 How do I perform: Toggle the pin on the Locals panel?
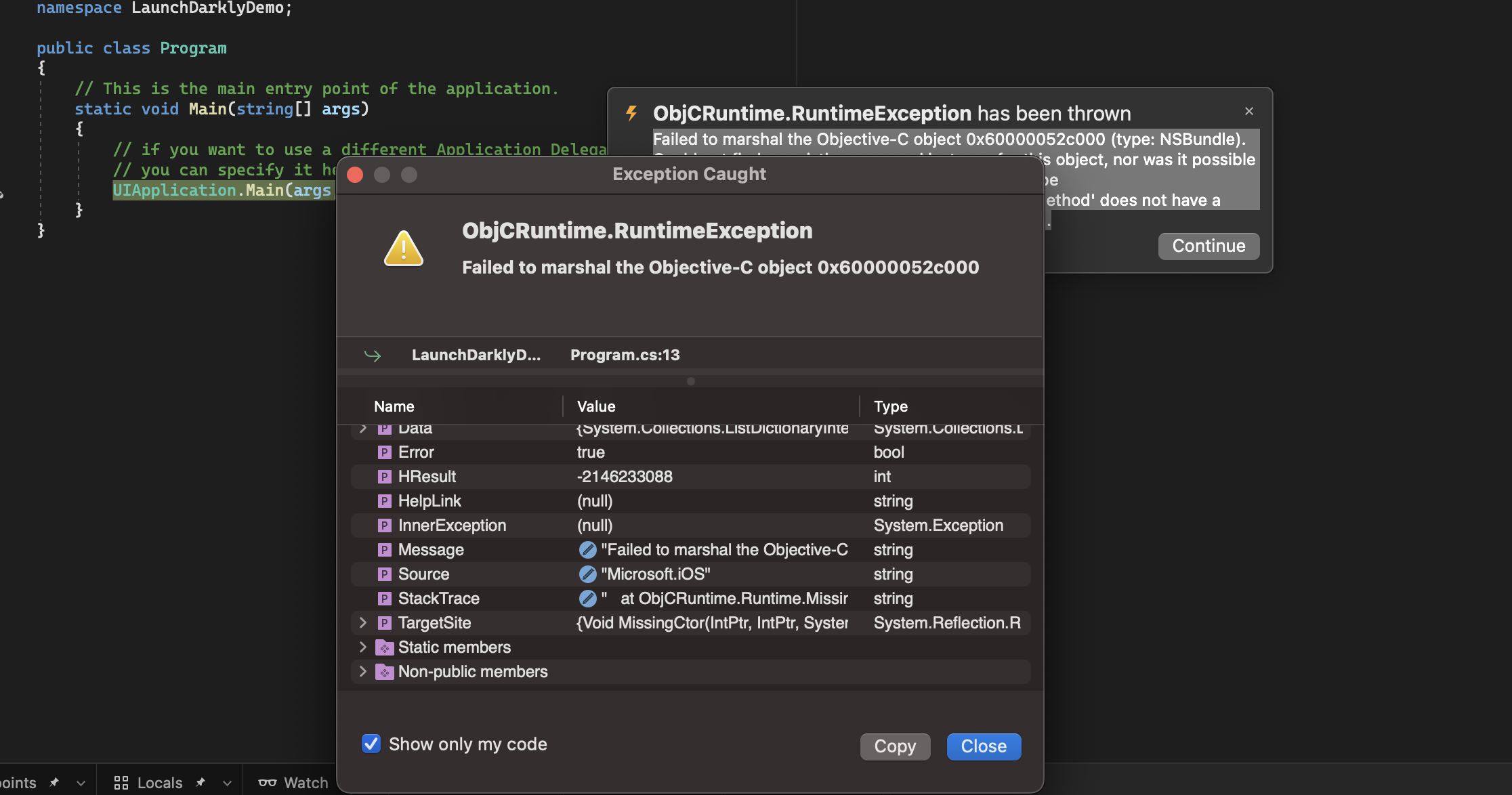click(200, 782)
